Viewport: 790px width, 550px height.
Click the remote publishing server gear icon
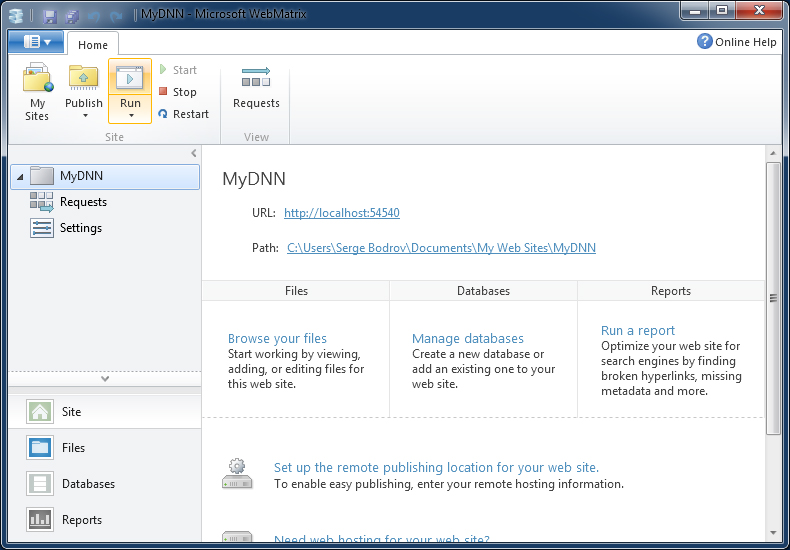coord(237,473)
